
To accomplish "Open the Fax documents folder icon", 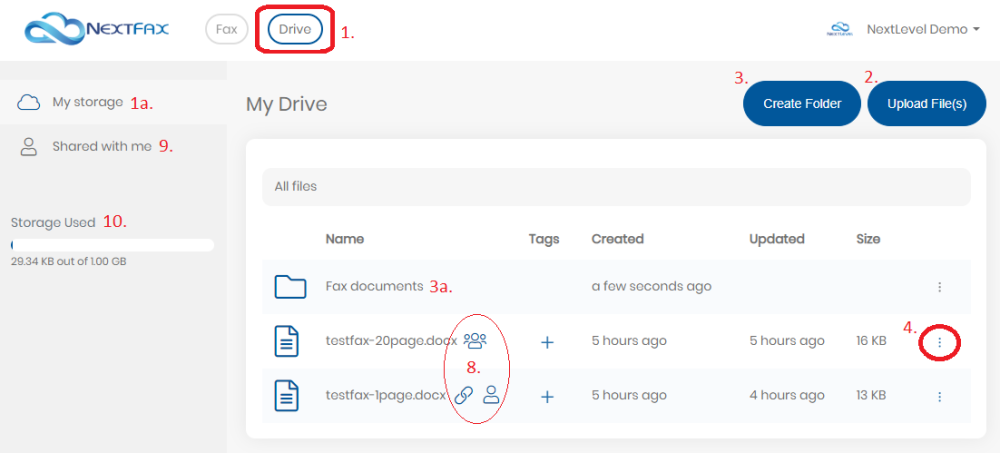I will (291, 287).
